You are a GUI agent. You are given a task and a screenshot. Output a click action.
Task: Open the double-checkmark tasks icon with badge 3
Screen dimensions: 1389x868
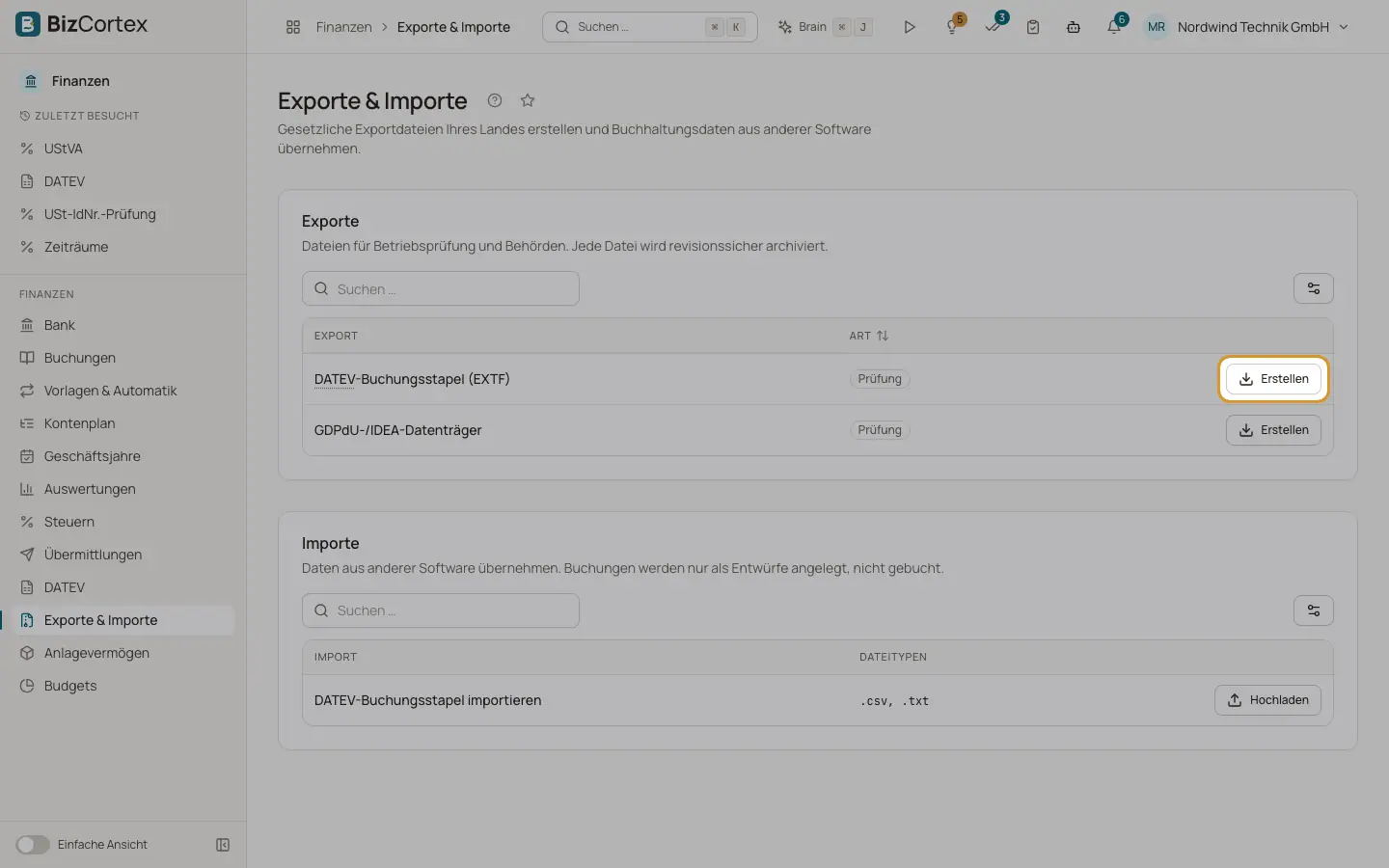(994, 26)
